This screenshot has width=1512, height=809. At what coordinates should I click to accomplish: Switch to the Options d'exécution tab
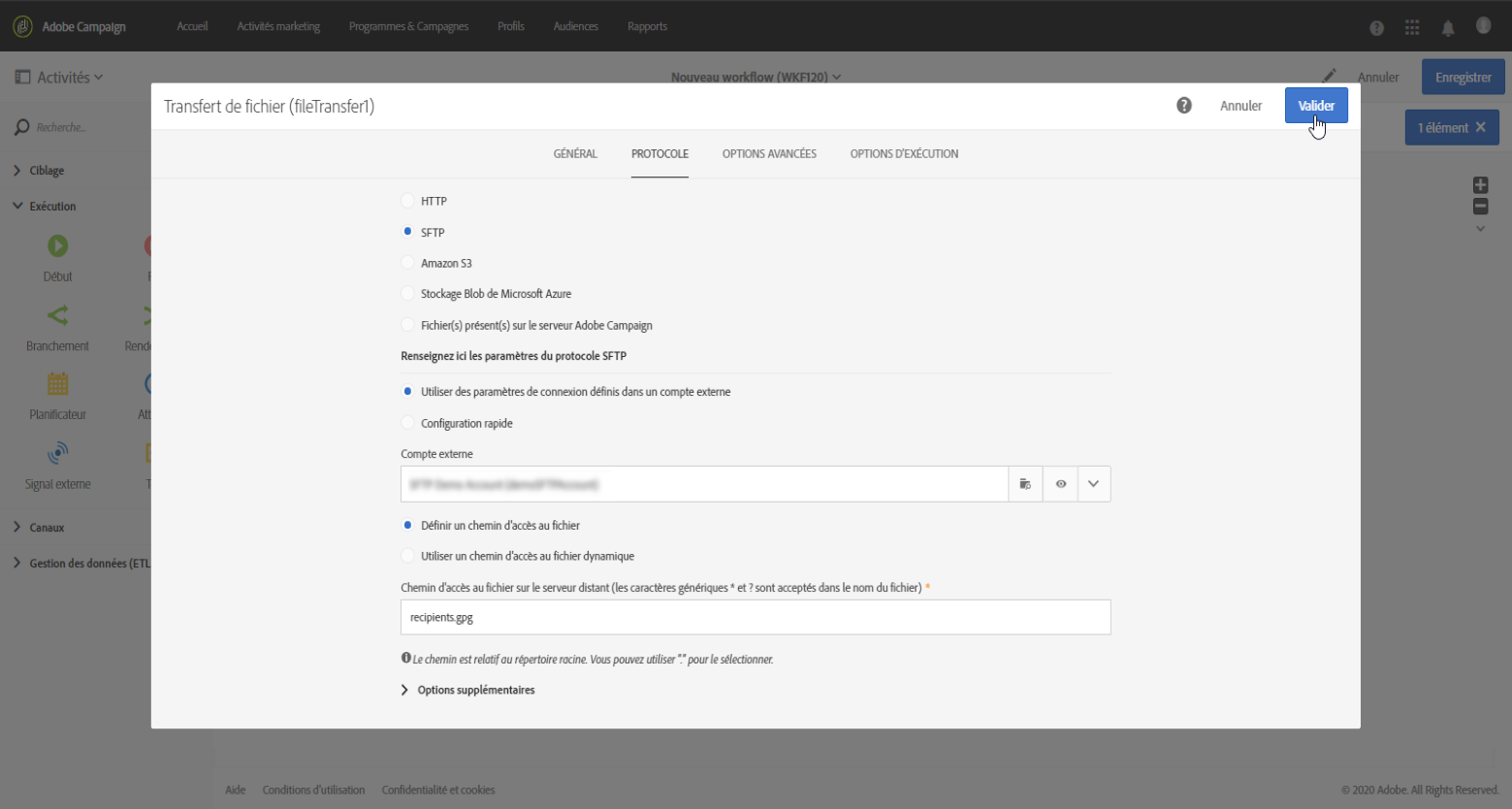point(904,154)
